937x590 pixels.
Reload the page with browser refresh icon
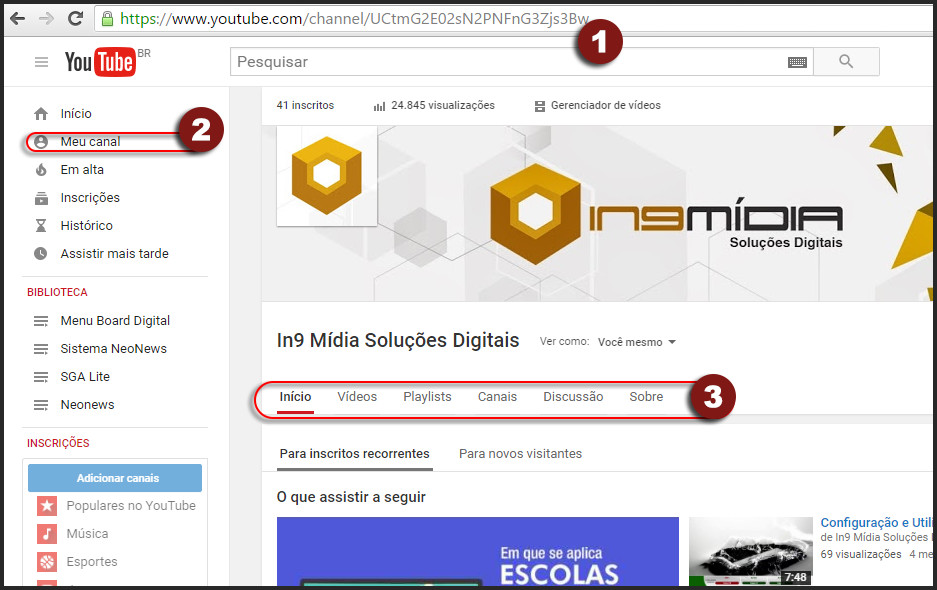point(75,18)
